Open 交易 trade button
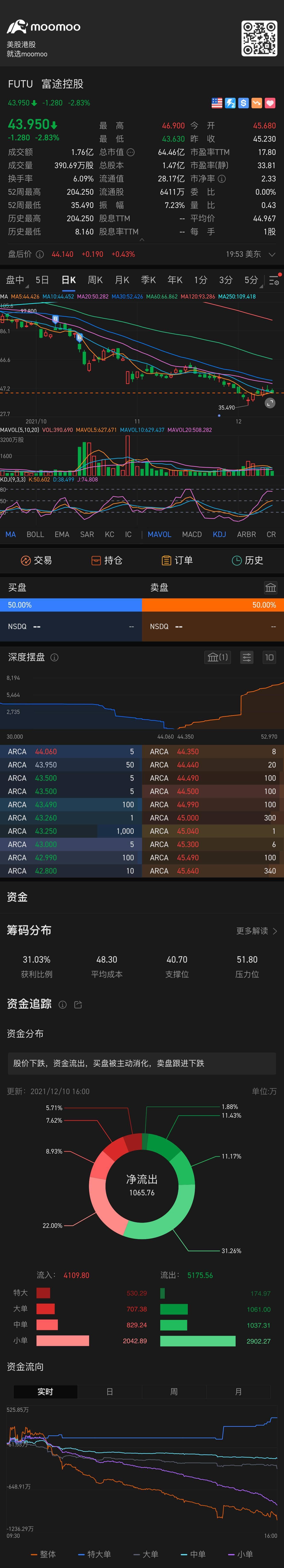The width and height of the screenshot is (284, 1568). click(x=36, y=561)
